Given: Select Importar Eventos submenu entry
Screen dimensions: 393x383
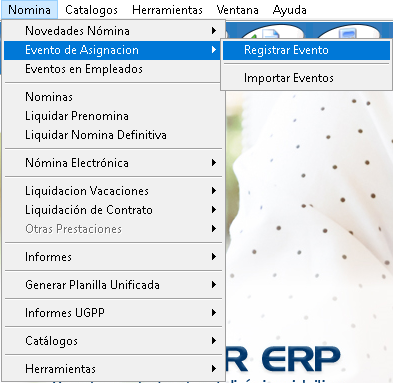Looking at the screenshot, I should click(306, 78).
